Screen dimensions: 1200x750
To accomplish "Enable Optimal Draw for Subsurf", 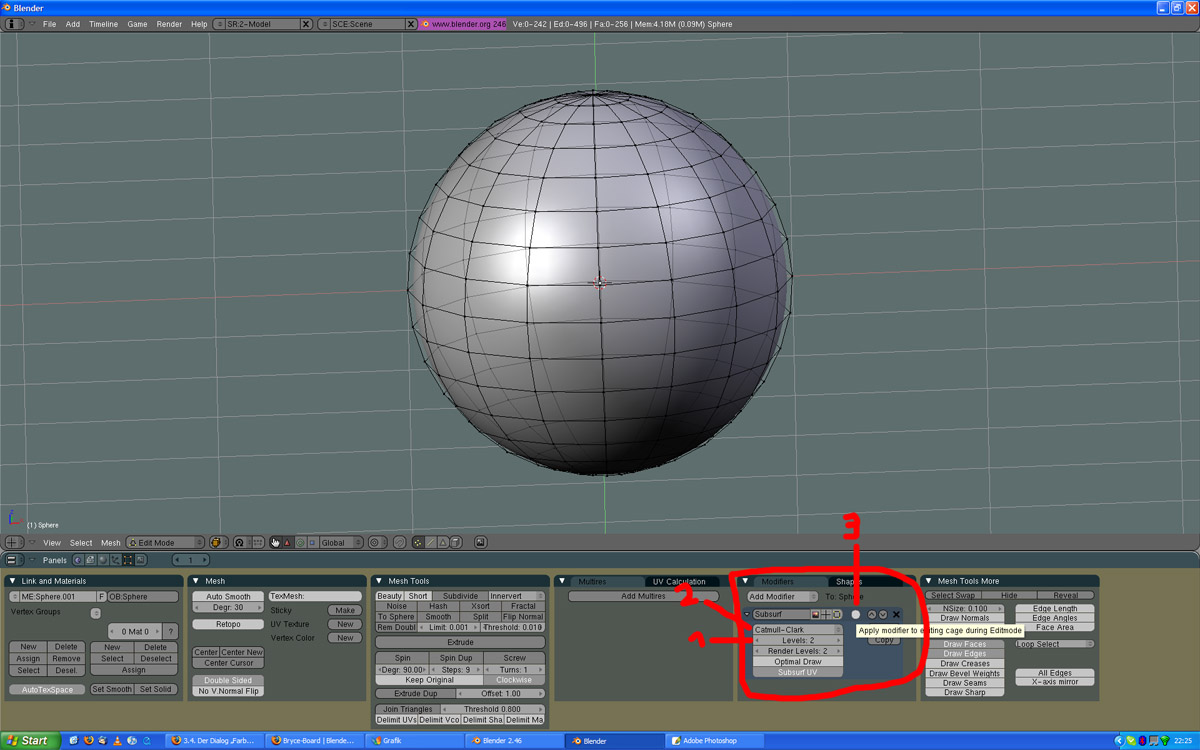I will (798, 662).
